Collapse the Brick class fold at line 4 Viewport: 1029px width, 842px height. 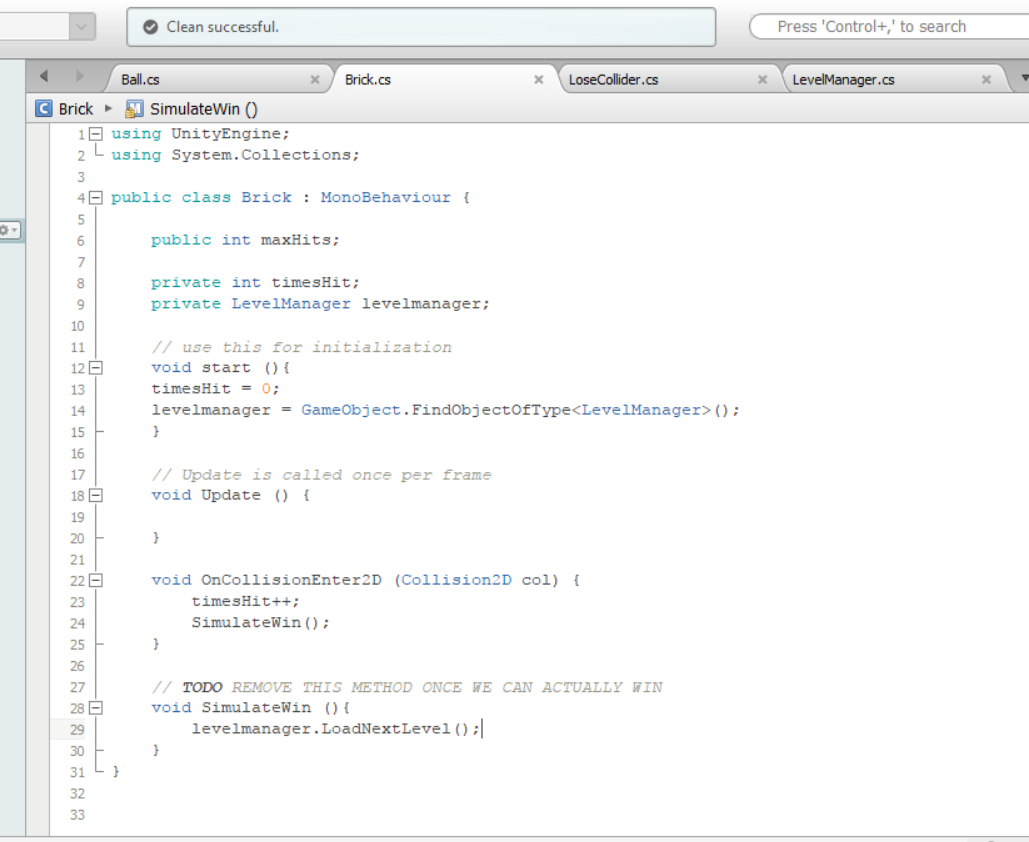(x=94, y=197)
